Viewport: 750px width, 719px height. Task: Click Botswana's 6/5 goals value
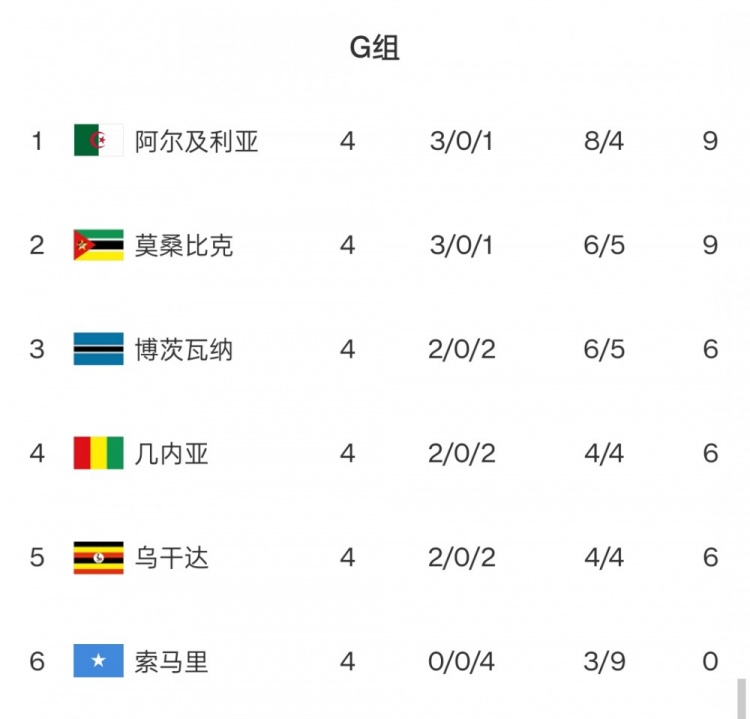pos(603,349)
